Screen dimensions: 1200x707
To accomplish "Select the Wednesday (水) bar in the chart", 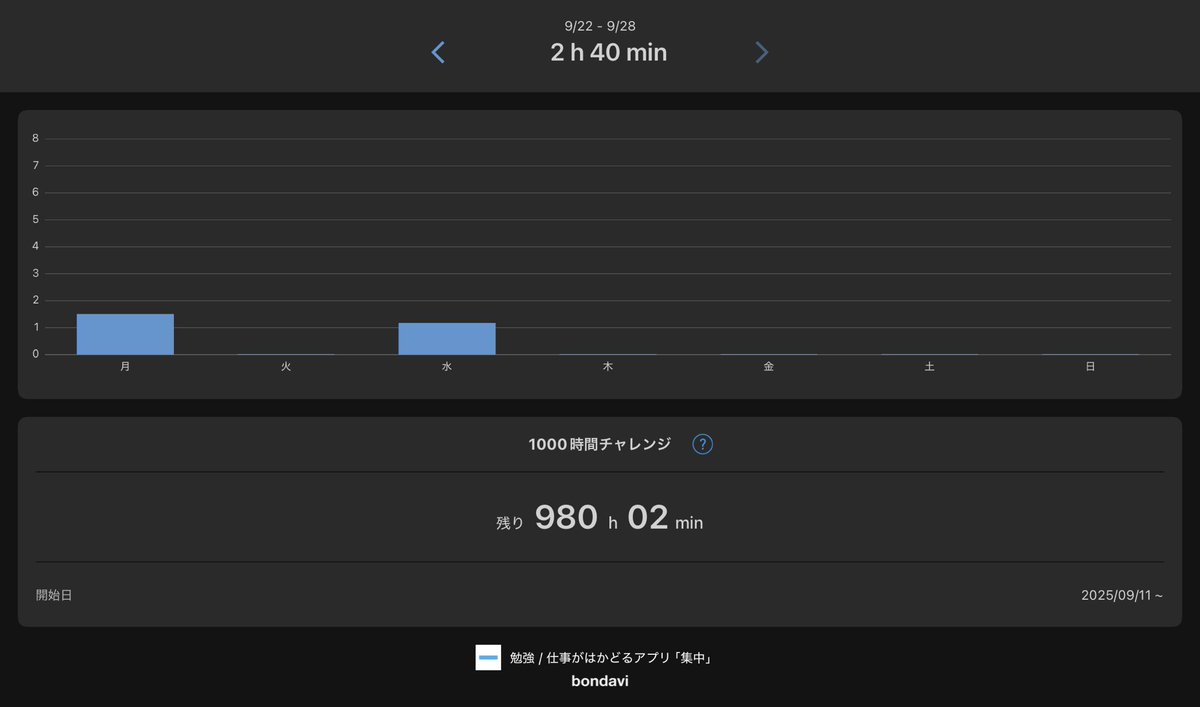I will pyautogui.click(x=447, y=338).
